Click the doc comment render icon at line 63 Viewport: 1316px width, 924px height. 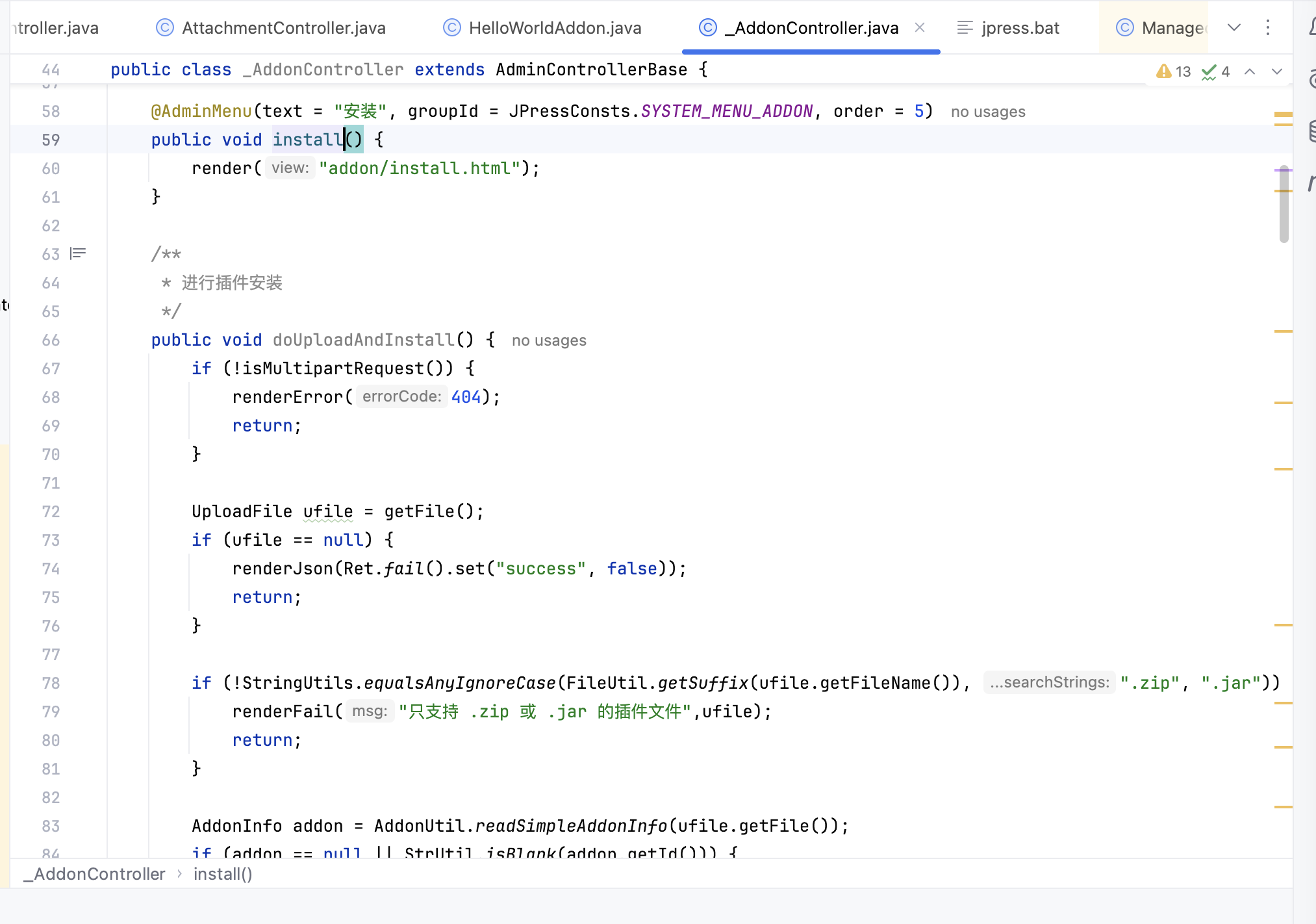click(78, 253)
